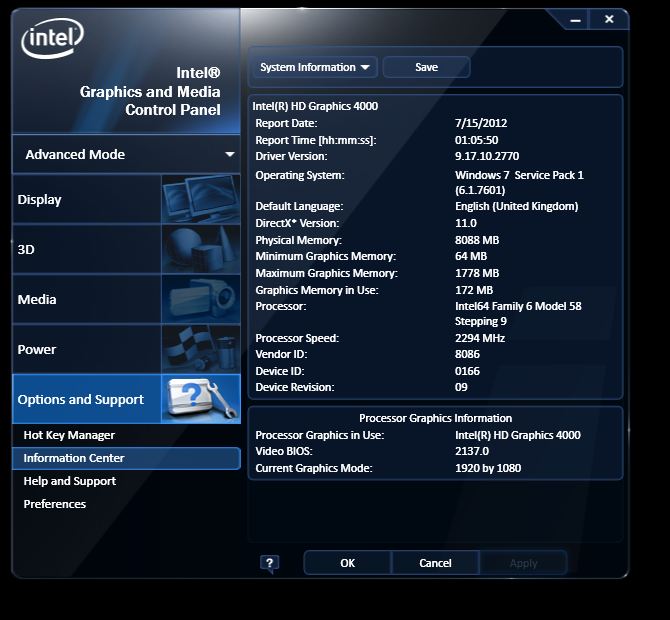Click the Graphics and Media Control Panel title
This screenshot has width=670, height=620.
click(x=150, y=91)
